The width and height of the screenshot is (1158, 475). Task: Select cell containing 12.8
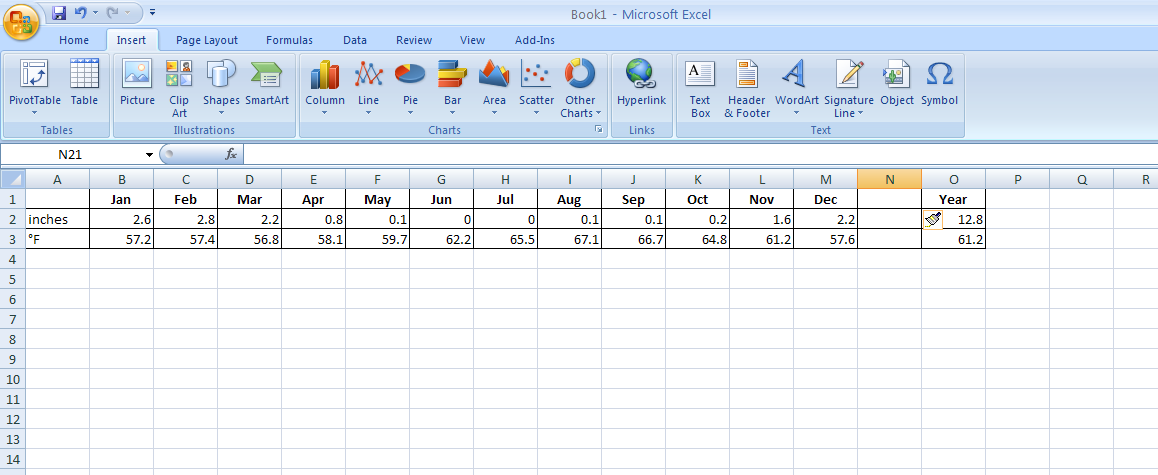tap(953, 219)
